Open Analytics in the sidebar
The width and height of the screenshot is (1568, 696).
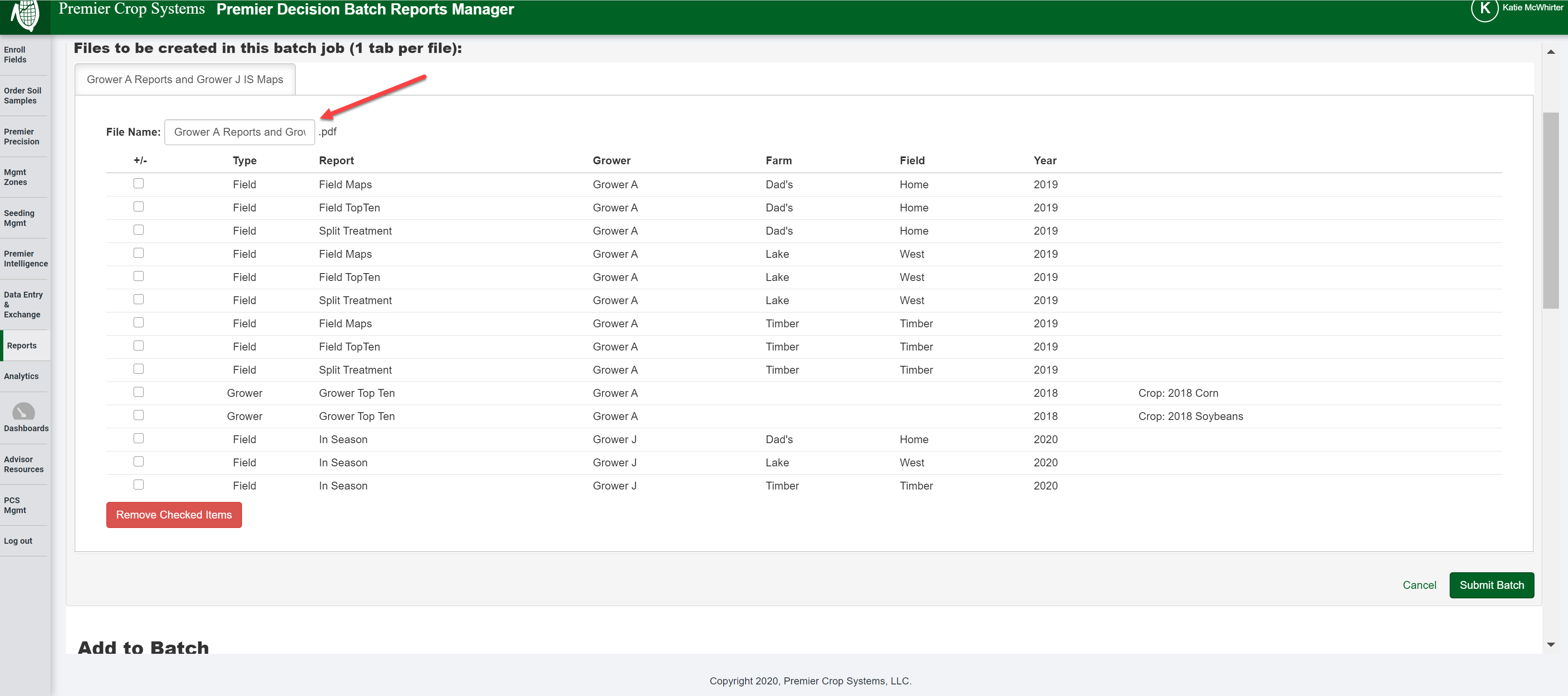click(x=22, y=376)
